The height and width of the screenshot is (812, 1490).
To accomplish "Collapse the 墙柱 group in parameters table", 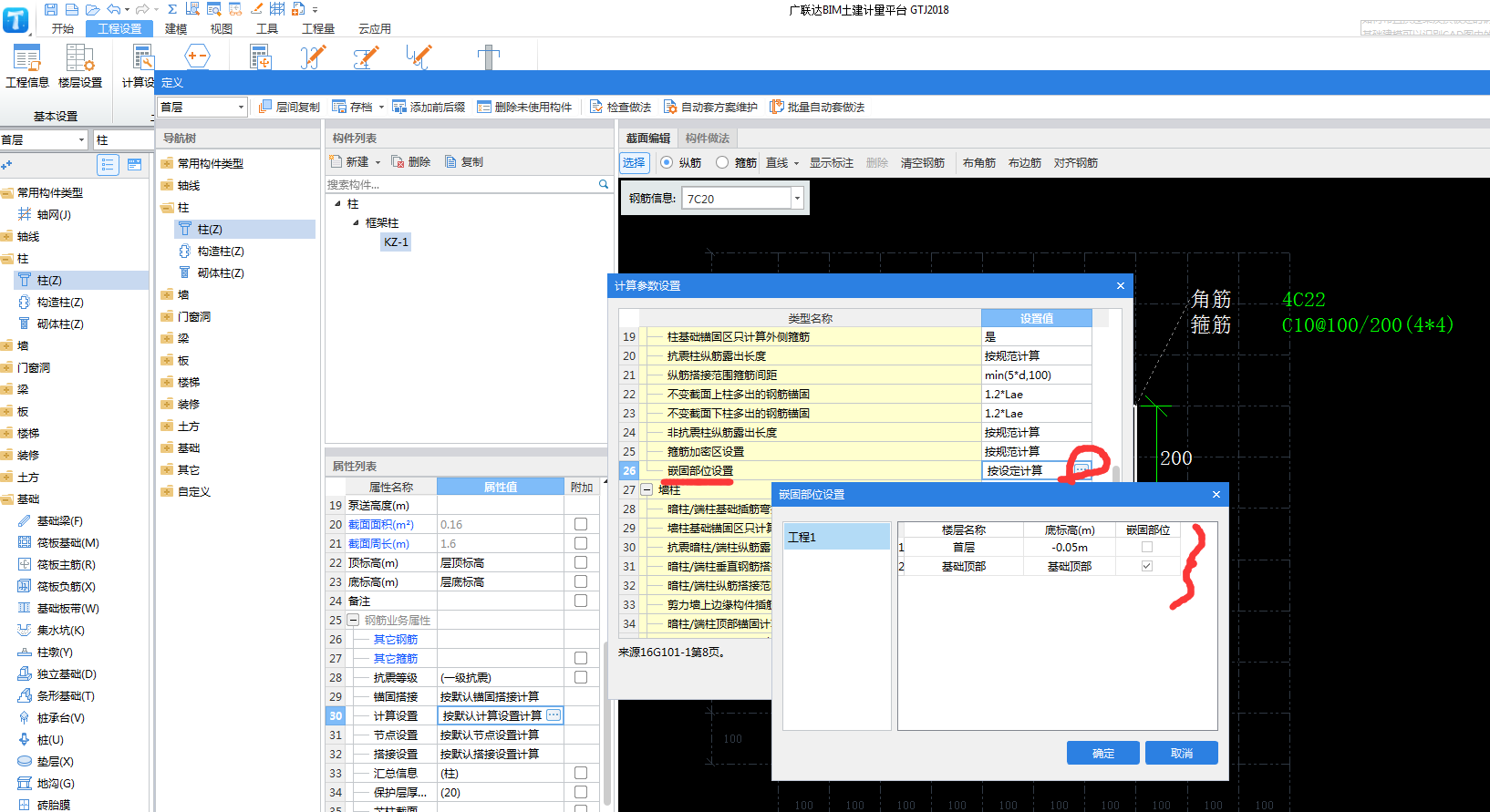I will pyautogui.click(x=647, y=489).
